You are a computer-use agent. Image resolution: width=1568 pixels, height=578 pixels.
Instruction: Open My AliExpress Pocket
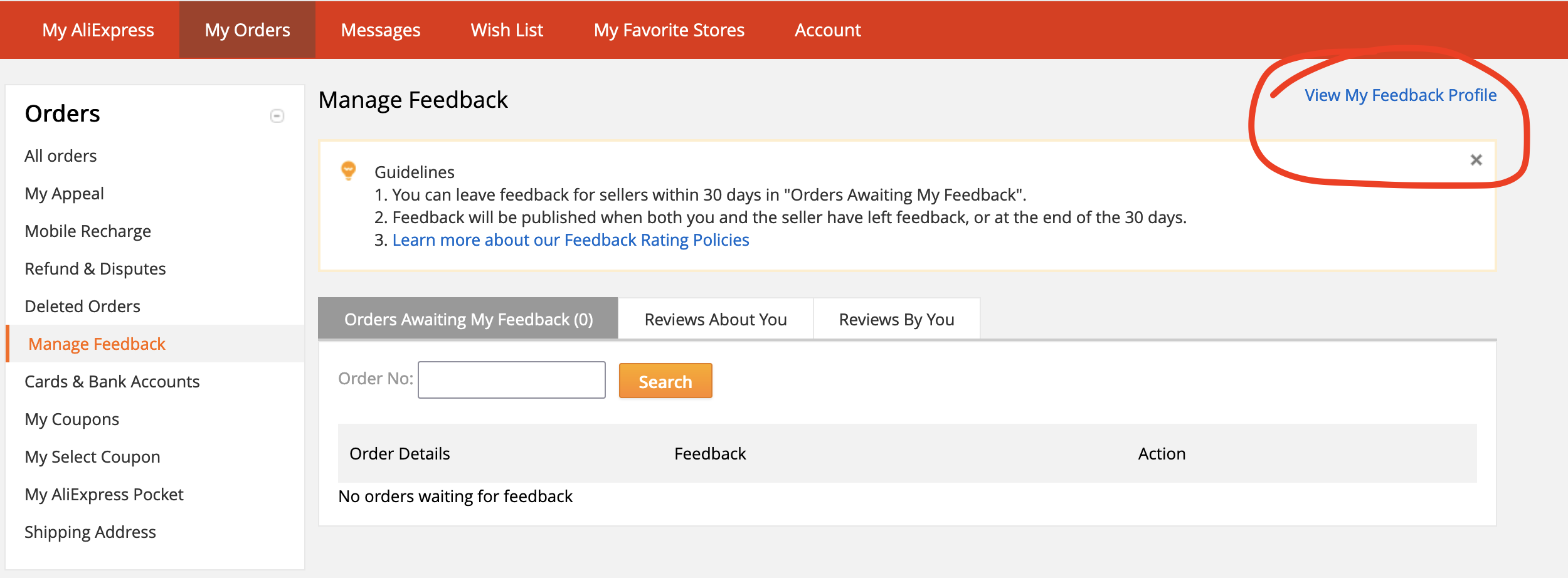pos(104,495)
